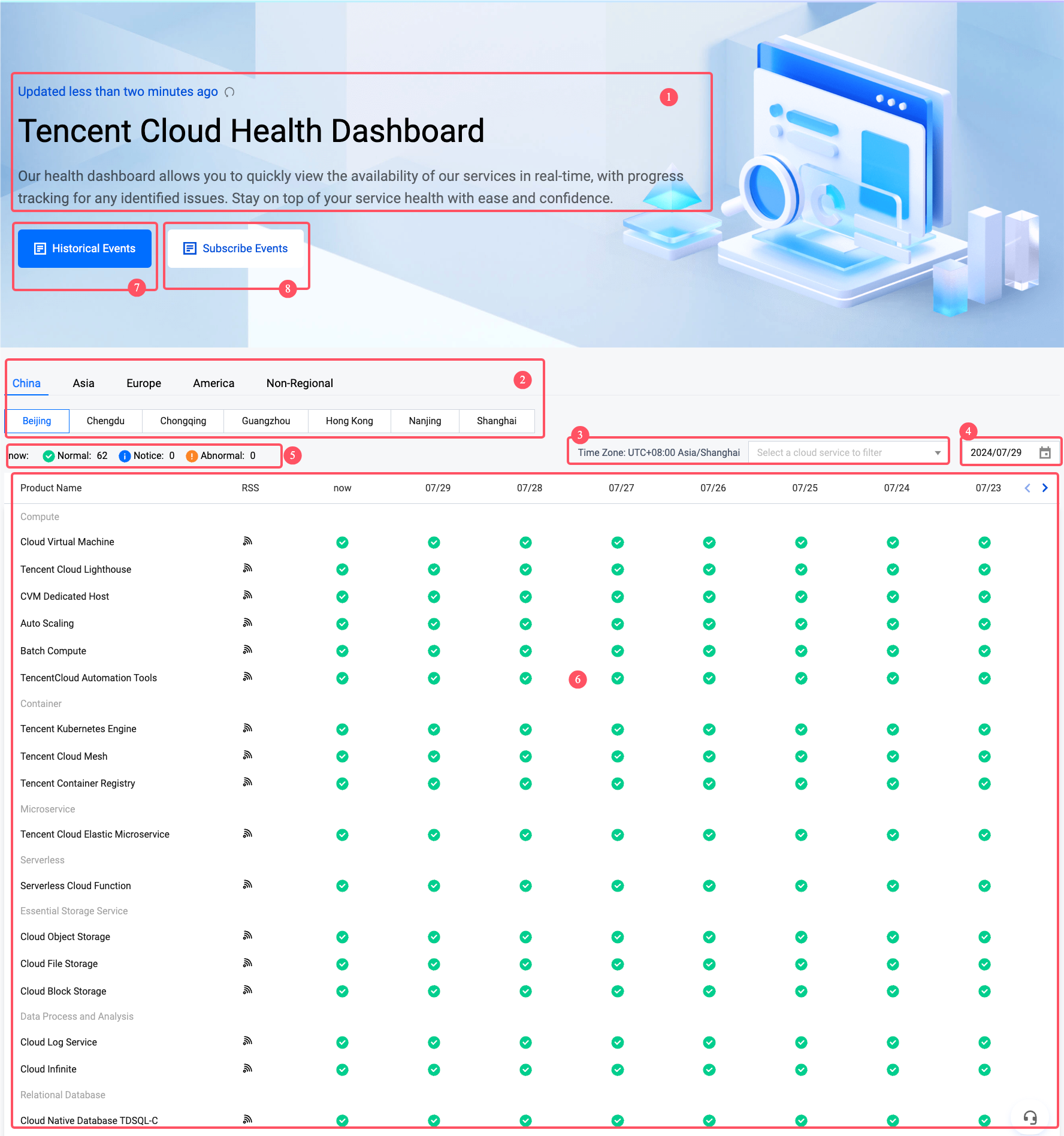This screenshot has height=1136, width=1064.
Task: Click the Updated less than two minutes ago text
Action: coord(118,92)
